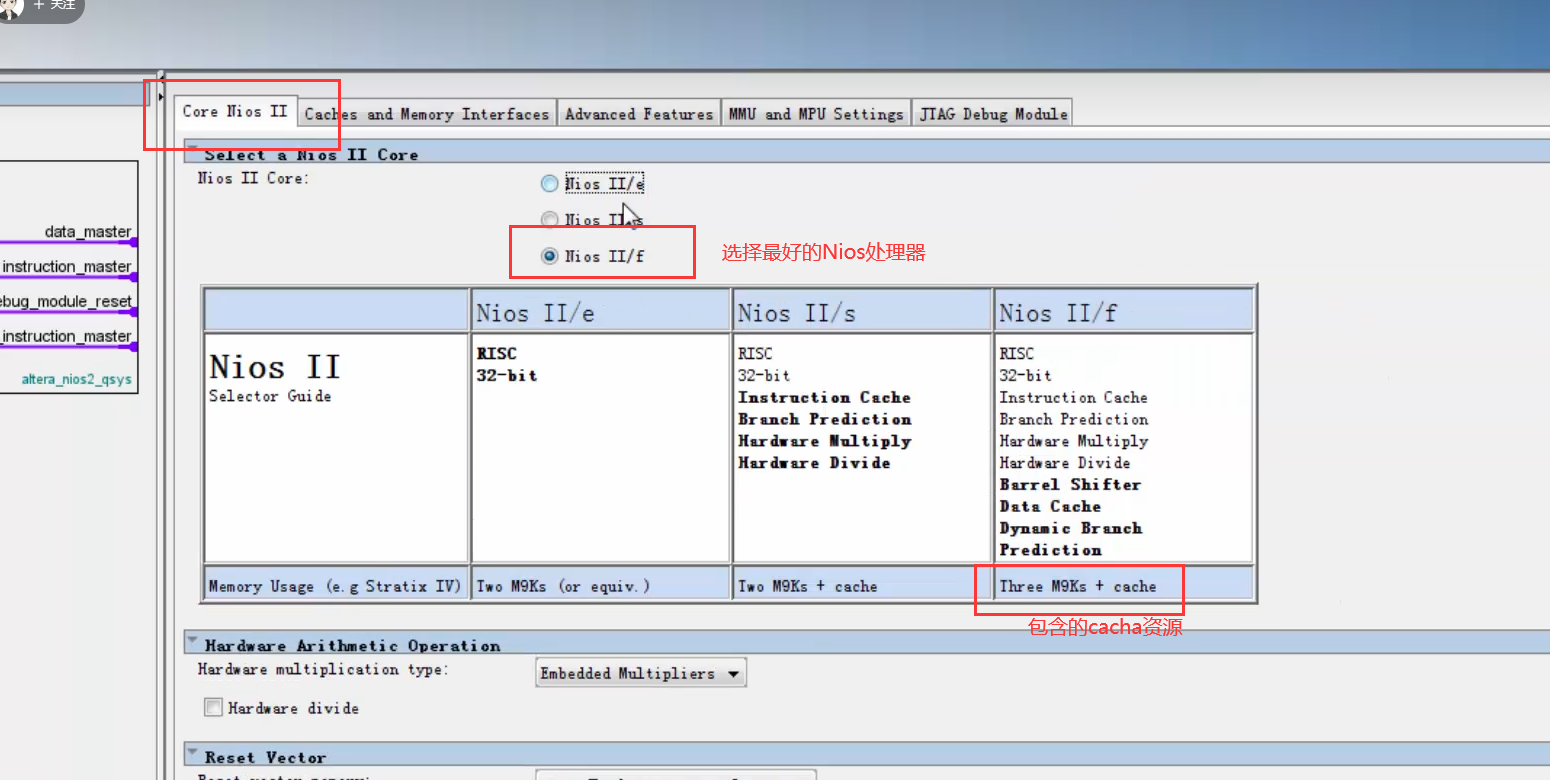Click the Reset vector memory dropdown

tap(676, 775)
